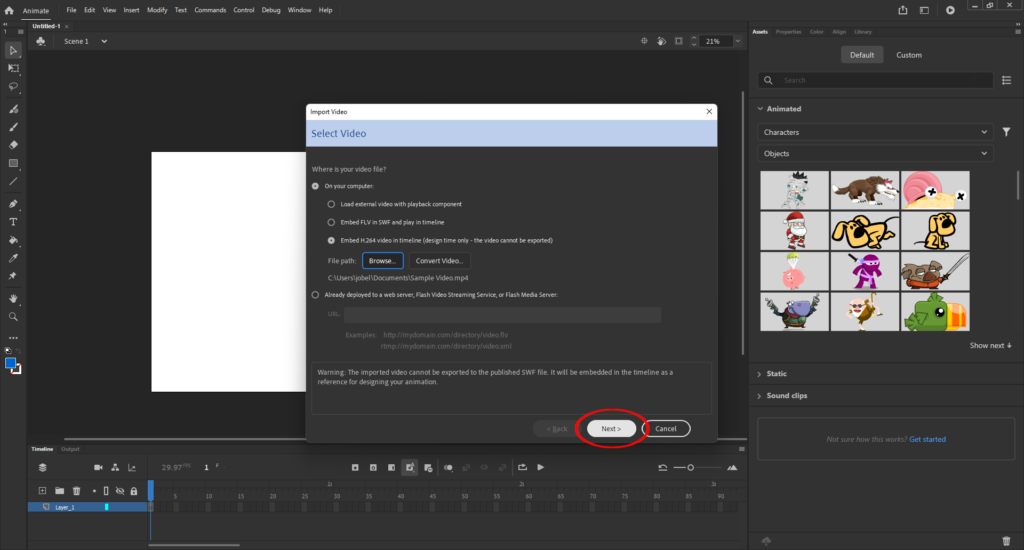Image resolution: width=1024 pixels, height=550 pixels.
Task: Expand the Sound clips section
Action: (787, 396)
